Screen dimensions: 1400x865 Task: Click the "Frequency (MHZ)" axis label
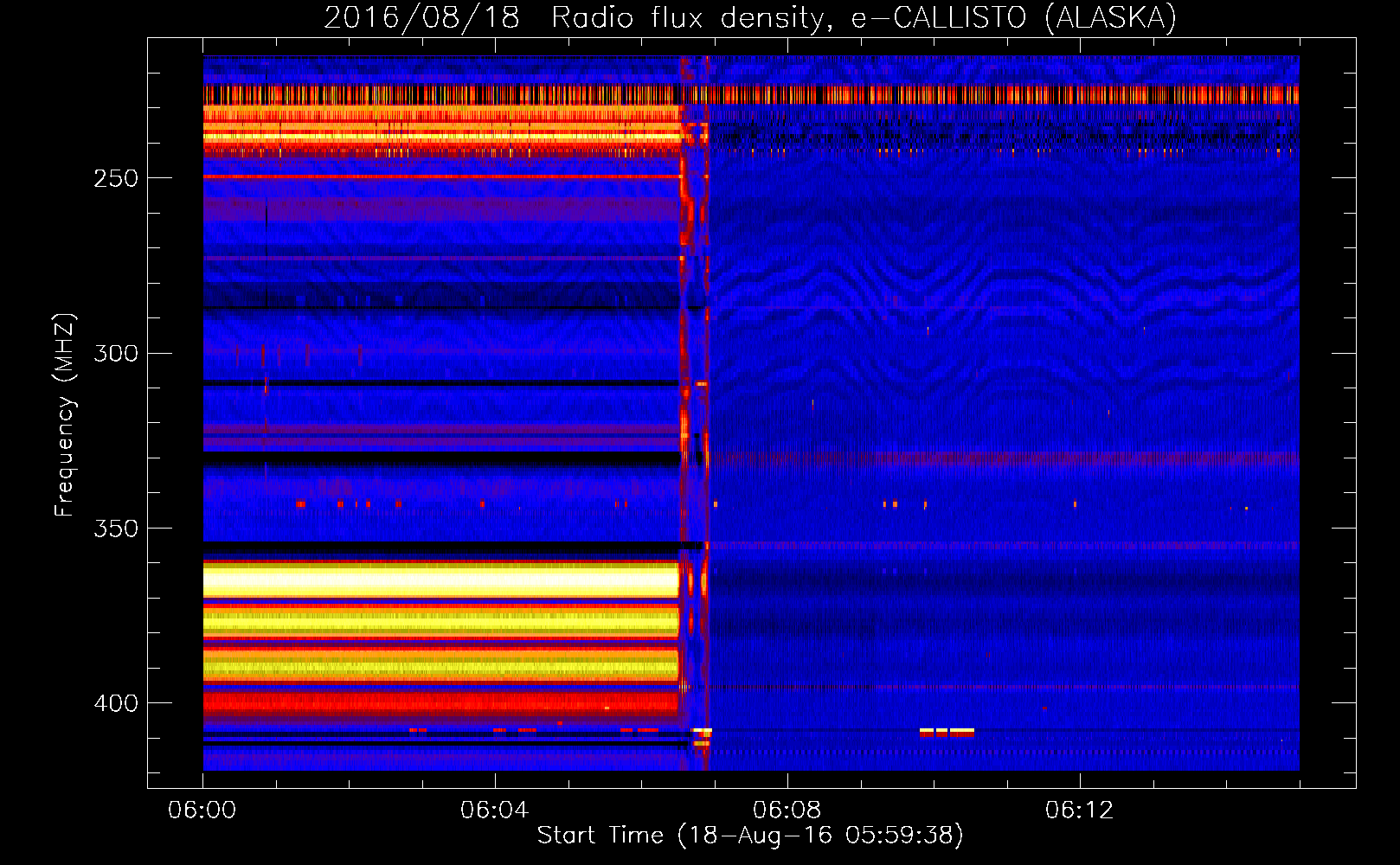pyautogui.click(x=65, y=414)
